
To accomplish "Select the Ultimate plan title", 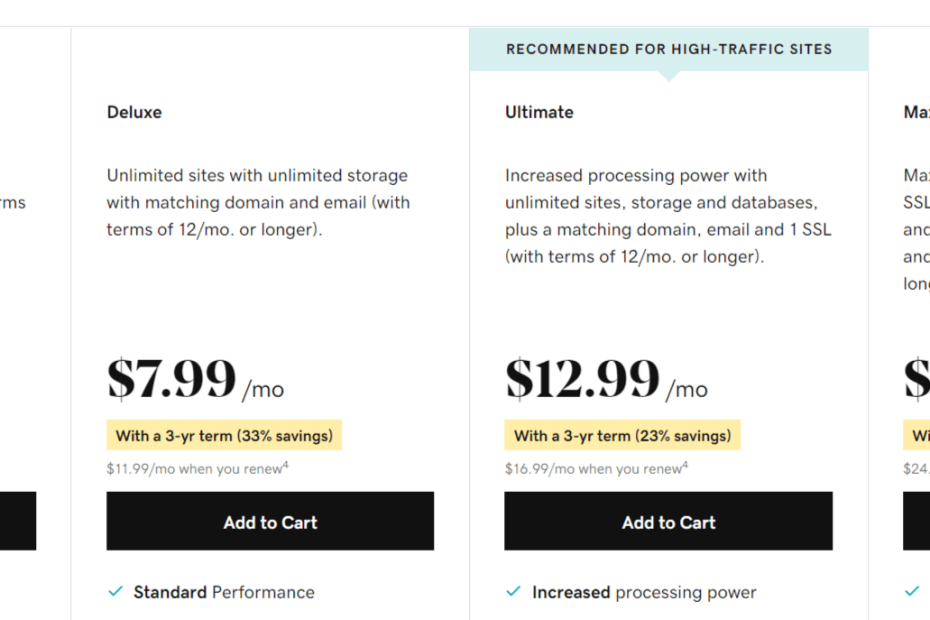I will click(539, 112).
